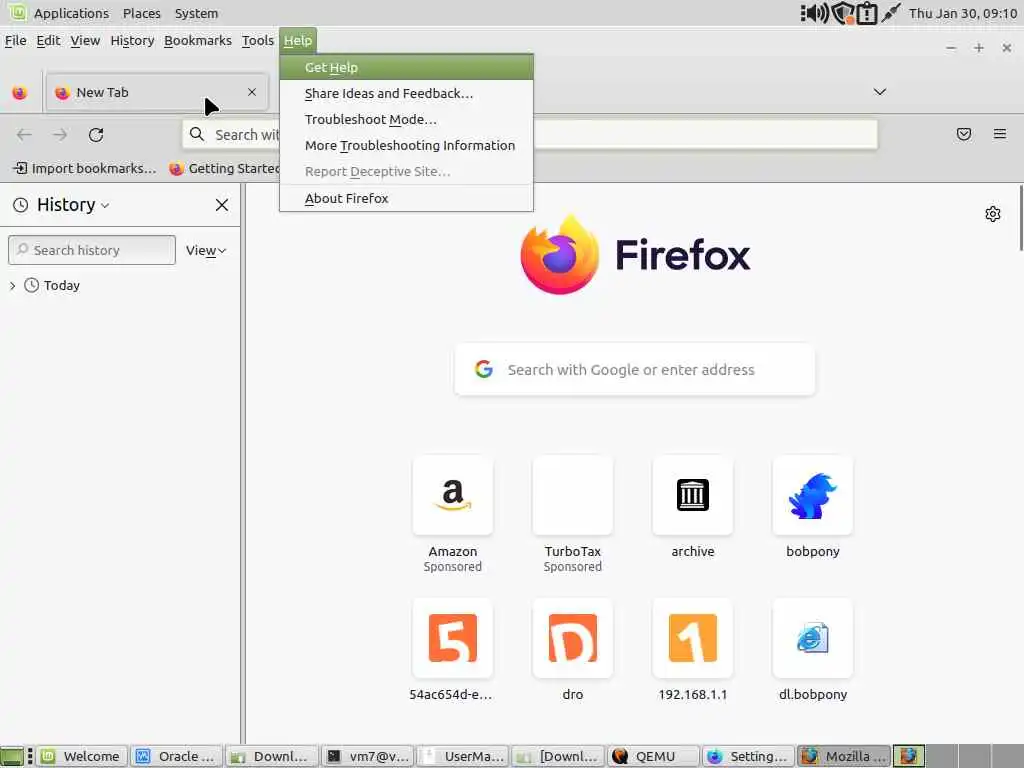Switch to Mozilla … taskbar window
The height and width of the screenshot is (768, 1024).
844,756
